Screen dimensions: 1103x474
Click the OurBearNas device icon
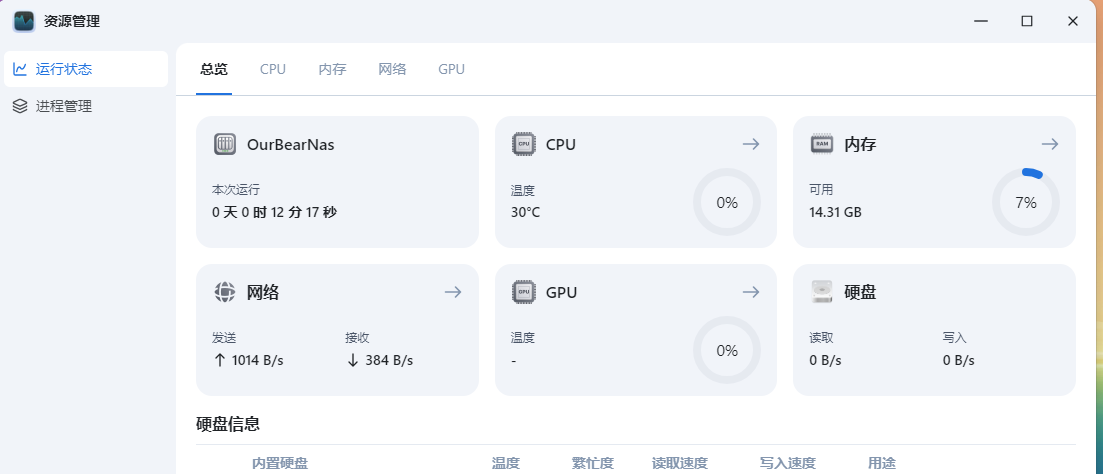225,144
